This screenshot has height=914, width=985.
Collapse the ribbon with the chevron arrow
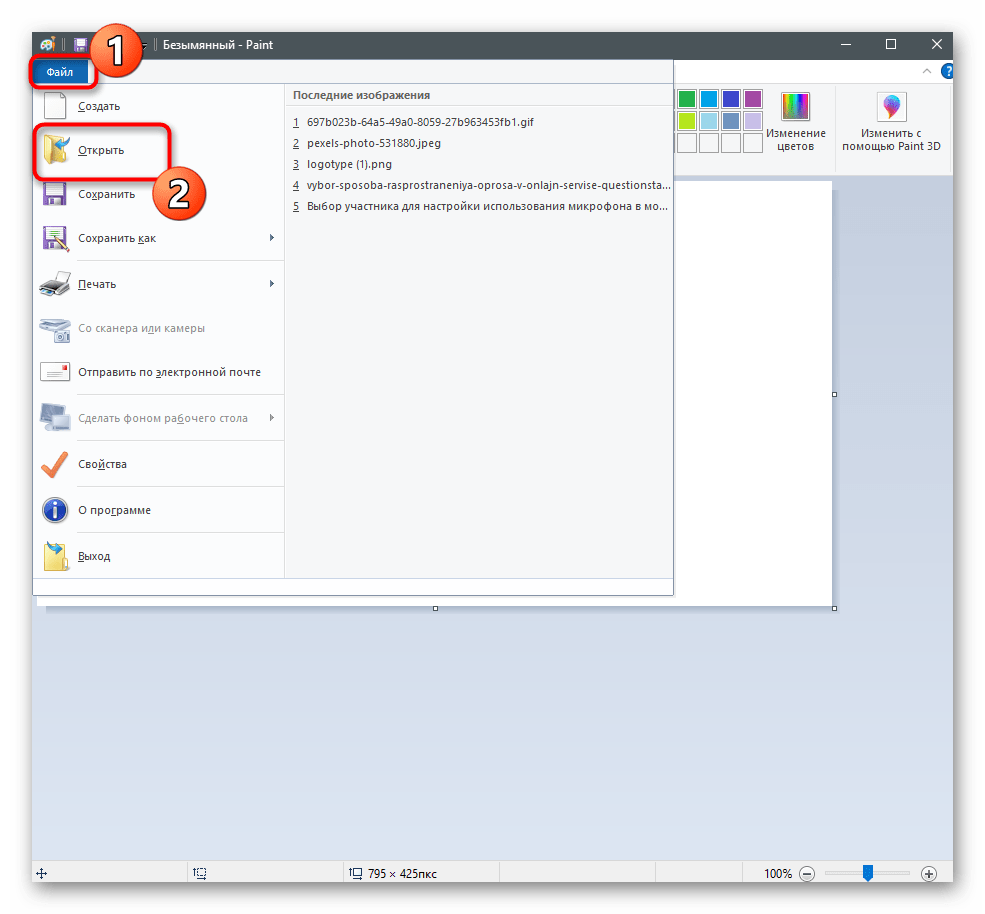[x=927, y=71]
